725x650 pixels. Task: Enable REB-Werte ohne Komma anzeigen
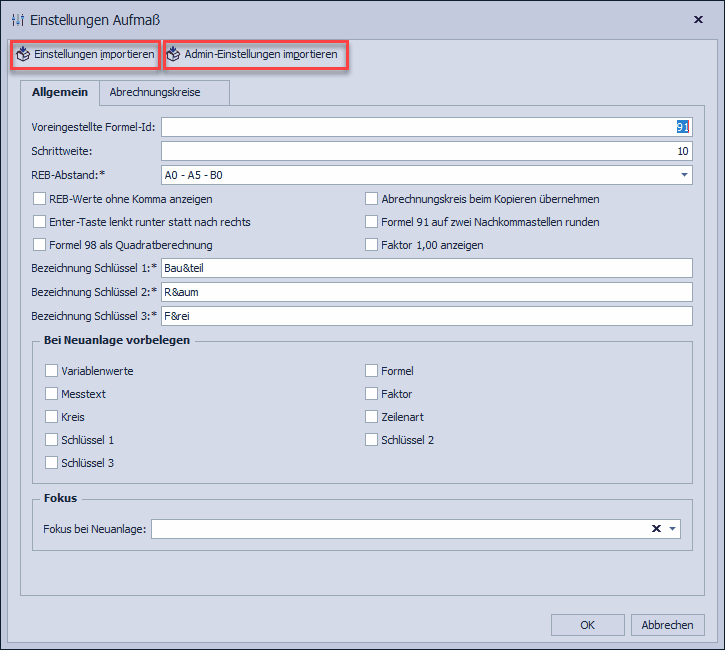pyautogui.click(x=40, y=199)
